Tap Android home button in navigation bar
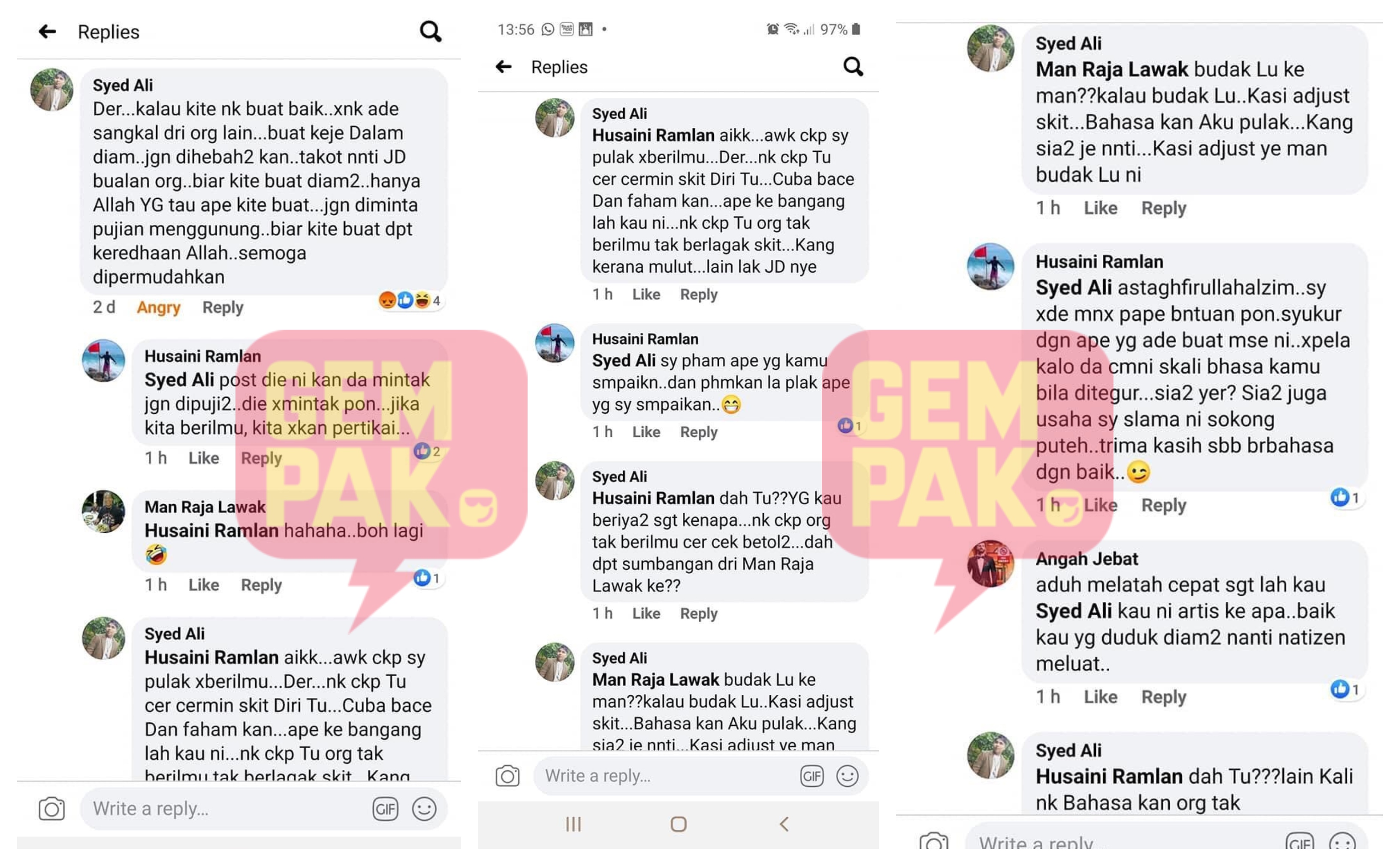1400x866 pixels. click(678, 824)
